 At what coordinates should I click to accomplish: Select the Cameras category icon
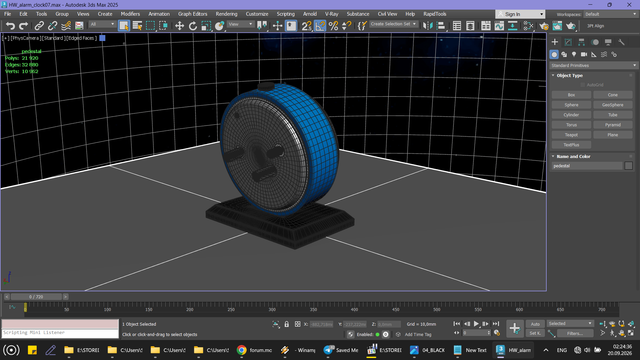coord(584,54)
